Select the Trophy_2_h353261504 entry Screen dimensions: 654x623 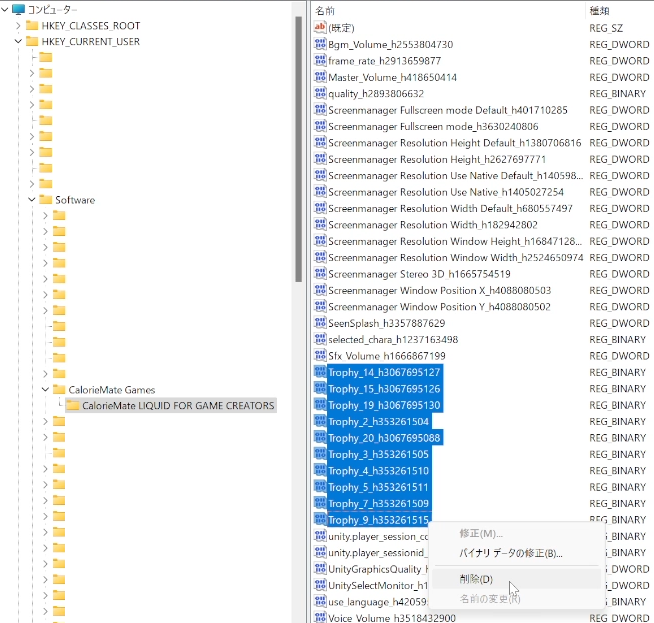tap(378, 421)
